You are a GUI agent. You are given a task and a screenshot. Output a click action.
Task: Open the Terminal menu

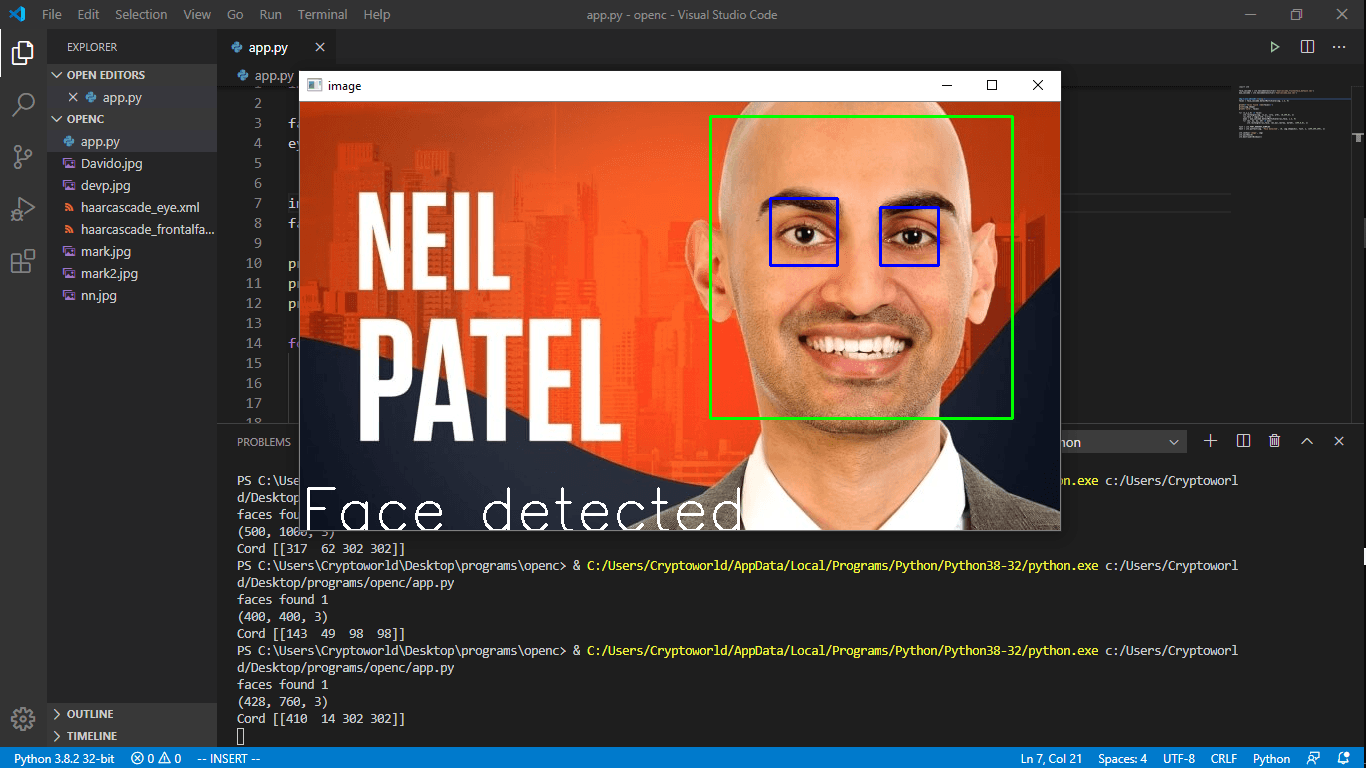click(x=322, y=15)
